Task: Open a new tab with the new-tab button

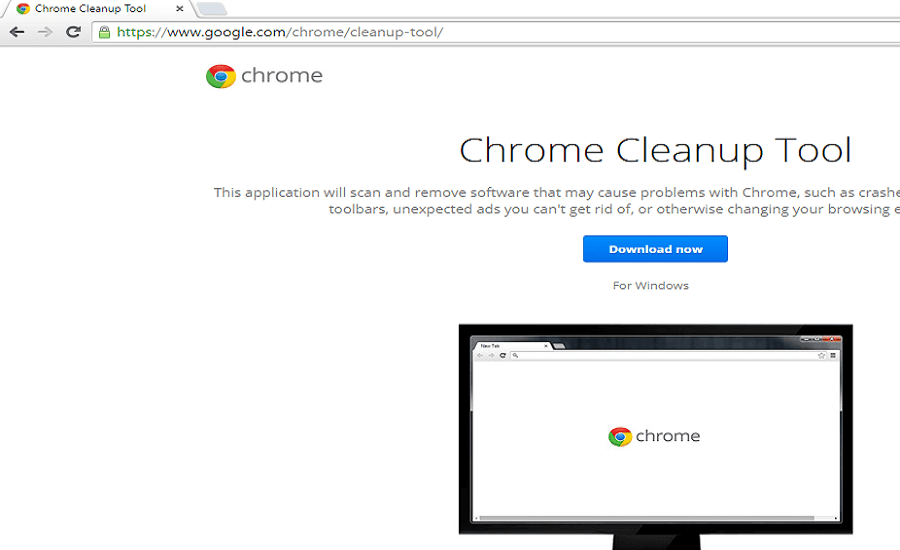Action: [211, 9]
